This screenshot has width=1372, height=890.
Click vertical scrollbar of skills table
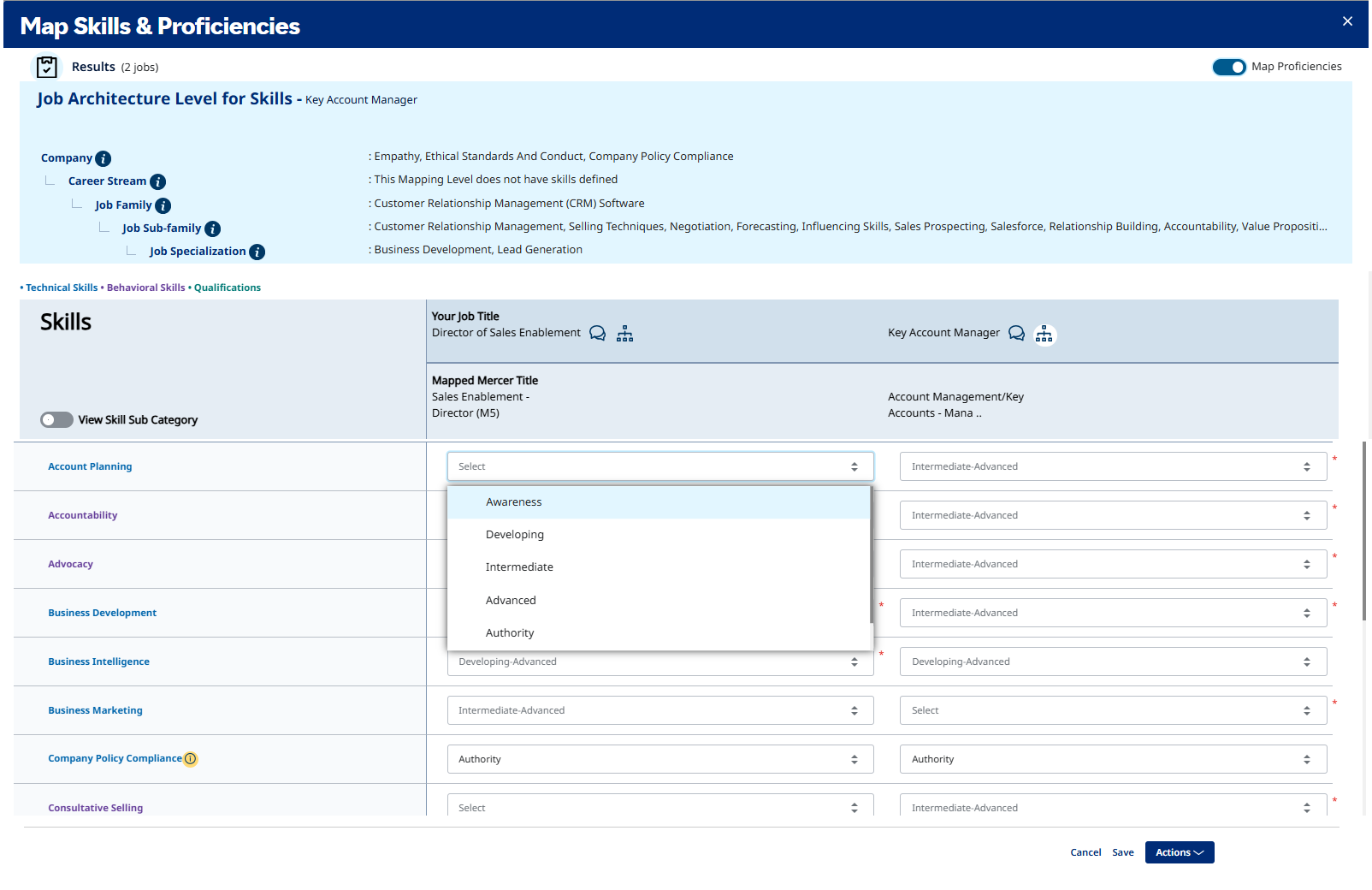(x=1364, y=531)
